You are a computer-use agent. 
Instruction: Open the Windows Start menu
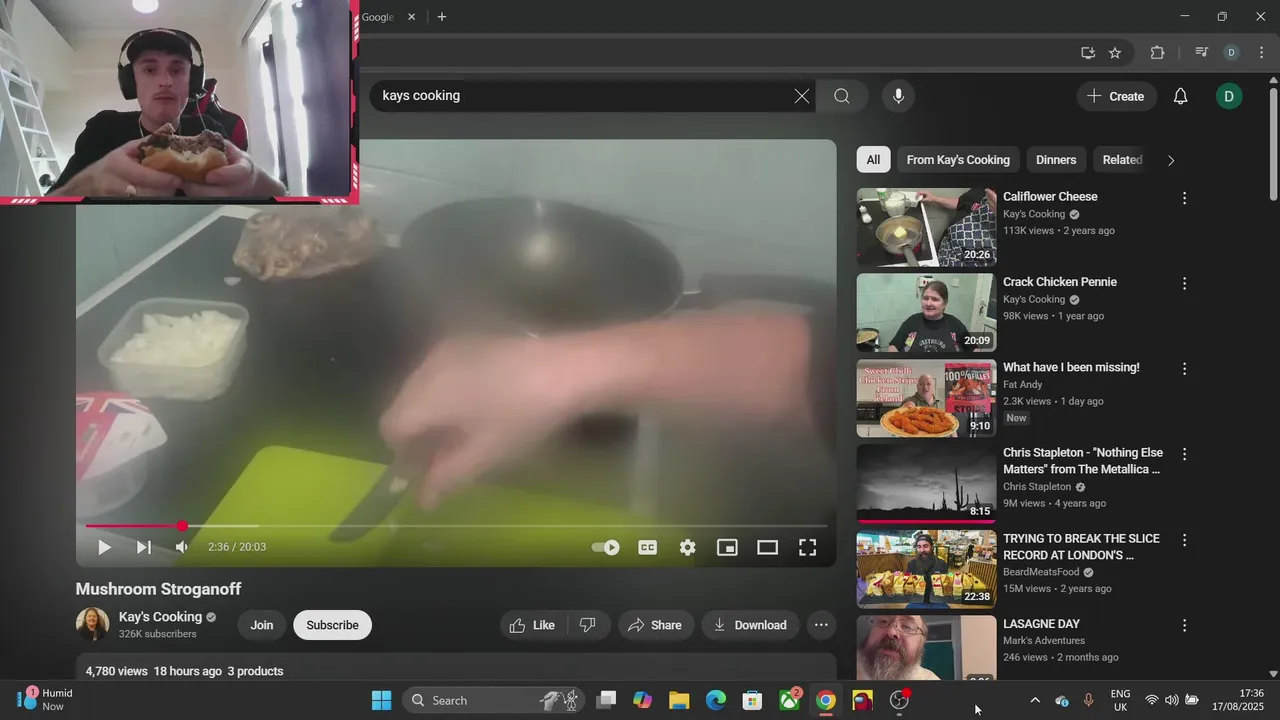(x=382, y=700)
